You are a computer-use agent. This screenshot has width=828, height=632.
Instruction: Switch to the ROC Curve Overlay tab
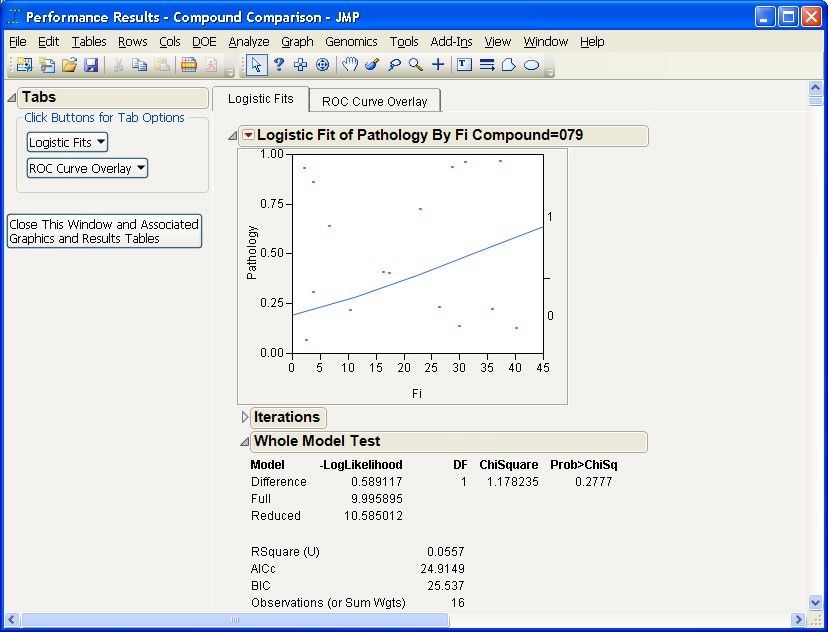[374, 101]
